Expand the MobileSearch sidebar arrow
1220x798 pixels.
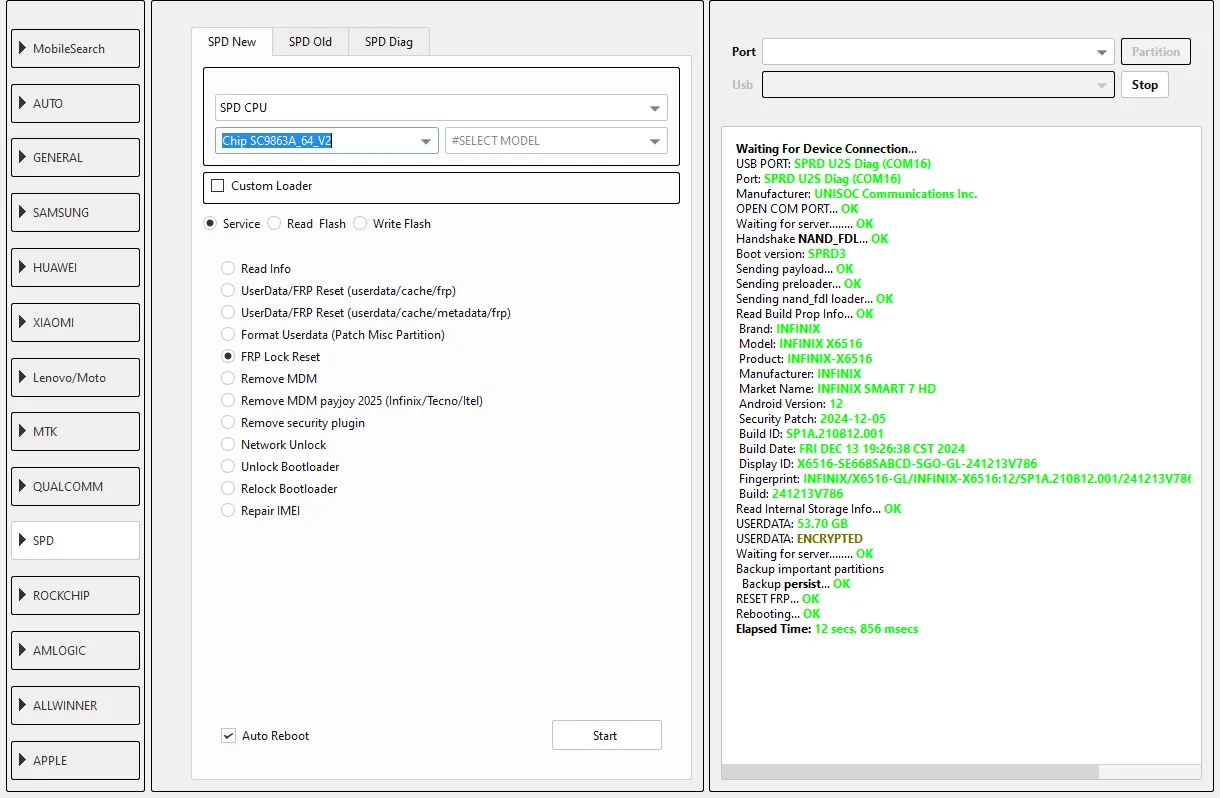point(23,49)
